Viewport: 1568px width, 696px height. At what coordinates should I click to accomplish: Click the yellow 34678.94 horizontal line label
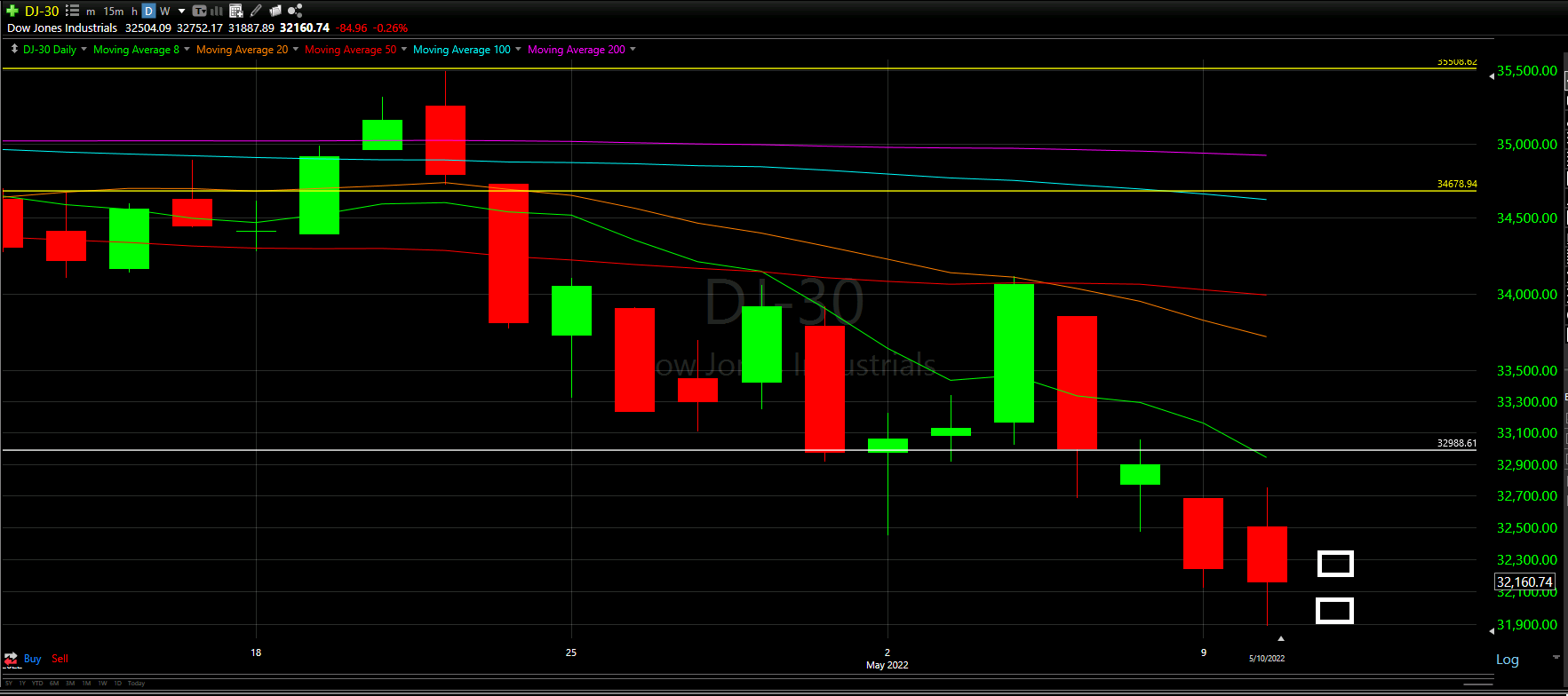pyautogui.click(x=1457, y=184)
